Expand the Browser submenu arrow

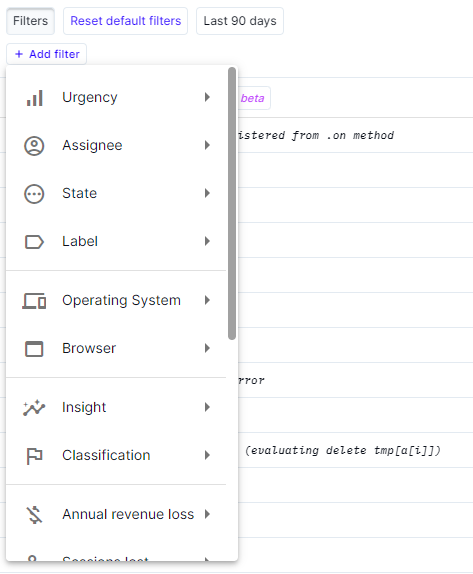[x=207, y=348]
